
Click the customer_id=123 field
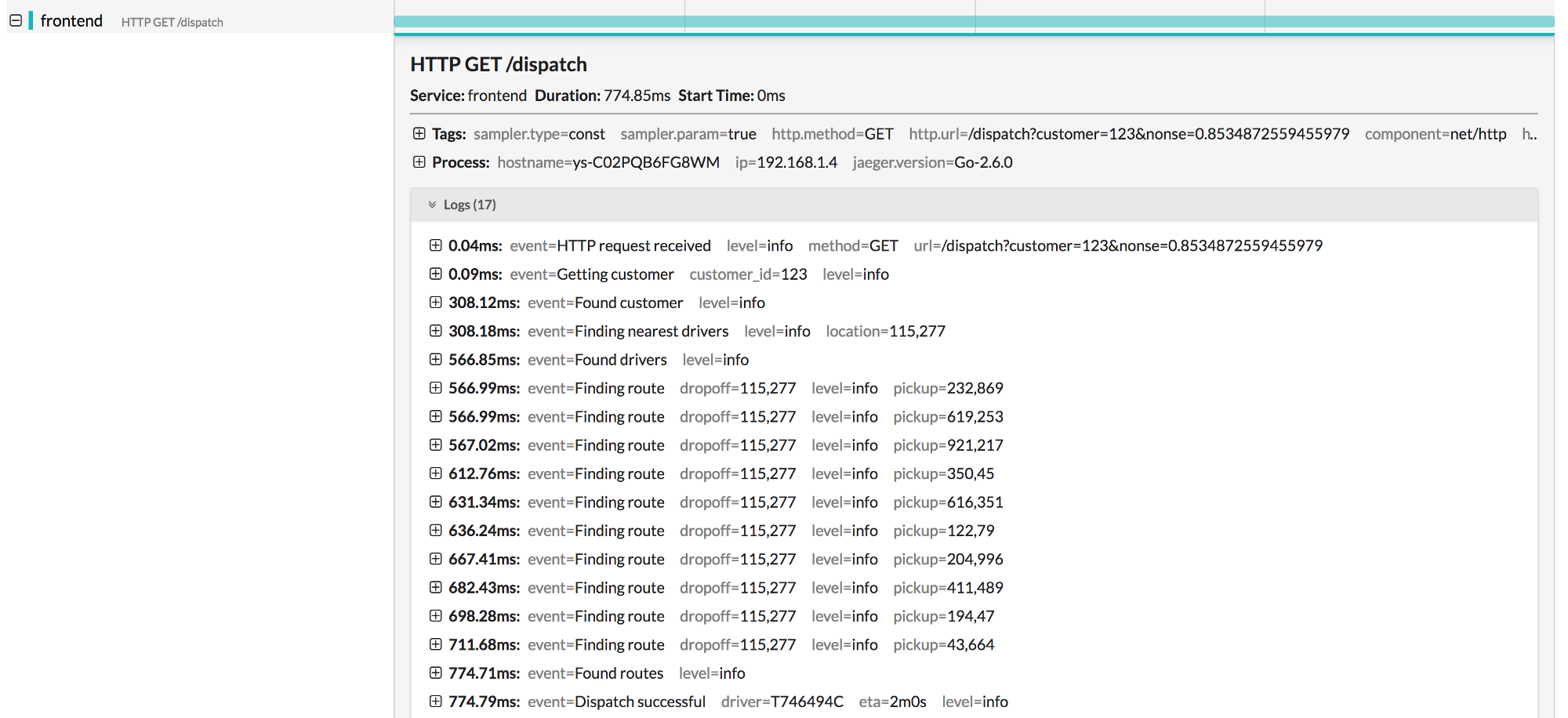click(x=748, y=274)
